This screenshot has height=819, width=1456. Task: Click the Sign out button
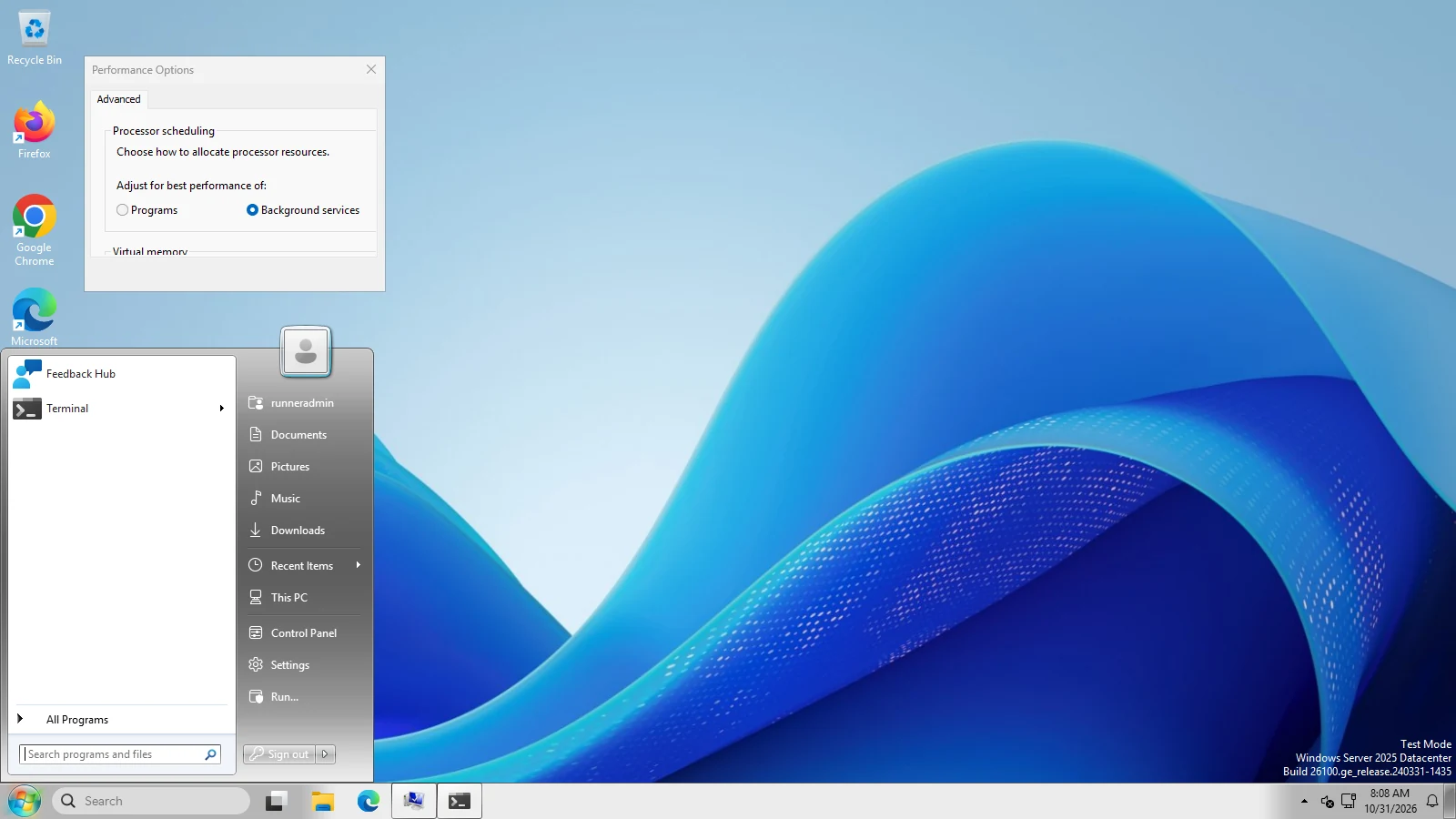pos(280,754)
